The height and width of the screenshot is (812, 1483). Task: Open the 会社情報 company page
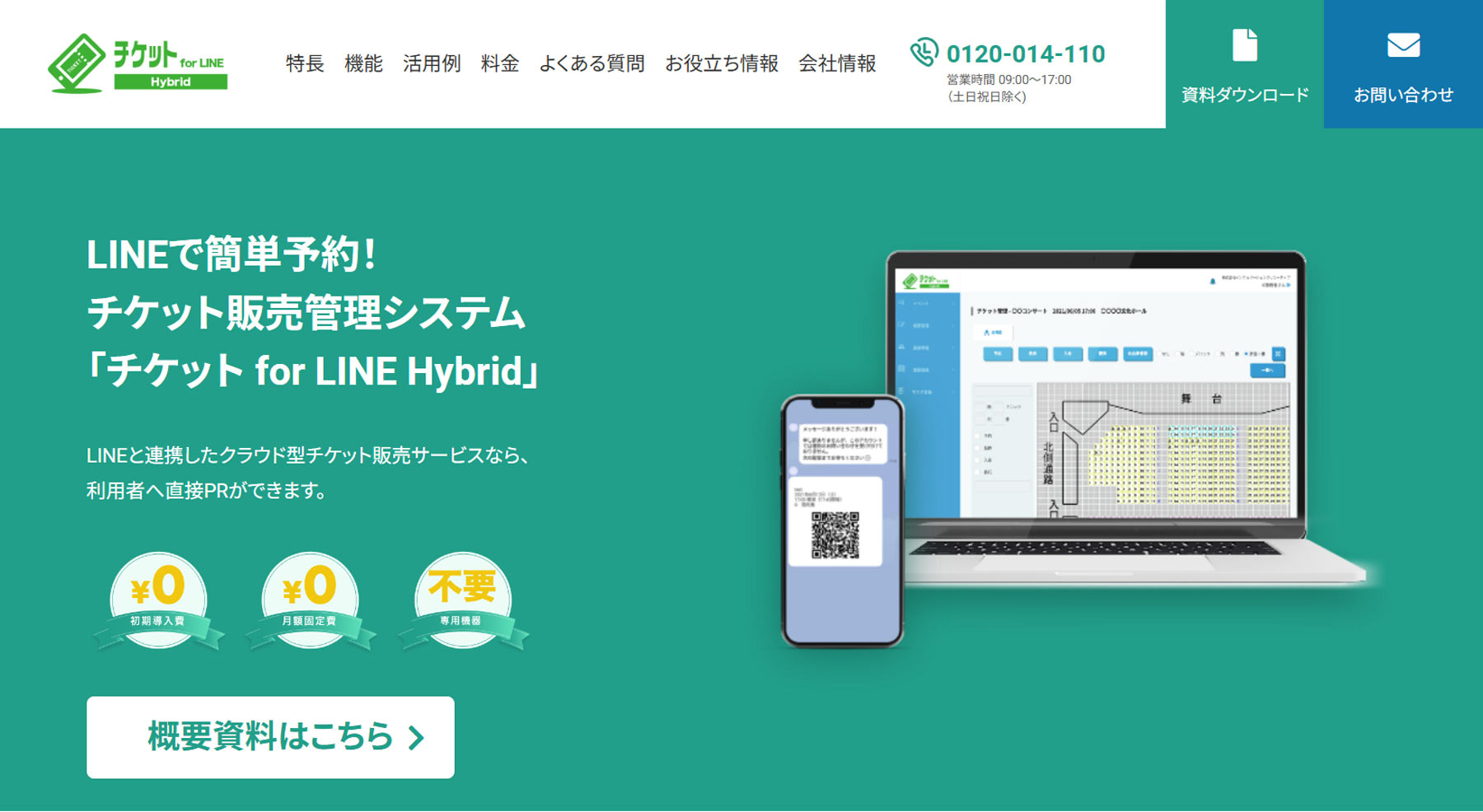(837, 63)
